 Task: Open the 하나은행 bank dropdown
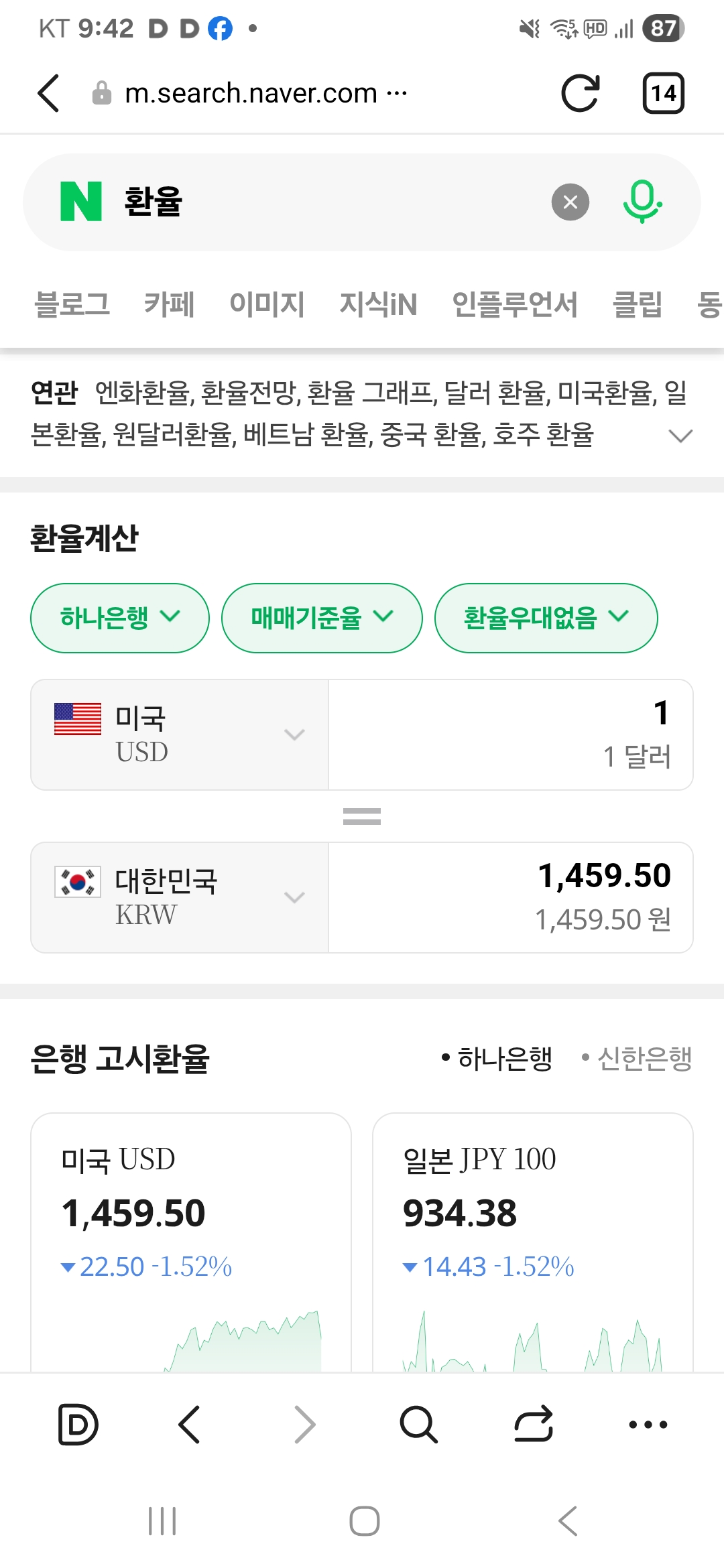coord(120,617)
